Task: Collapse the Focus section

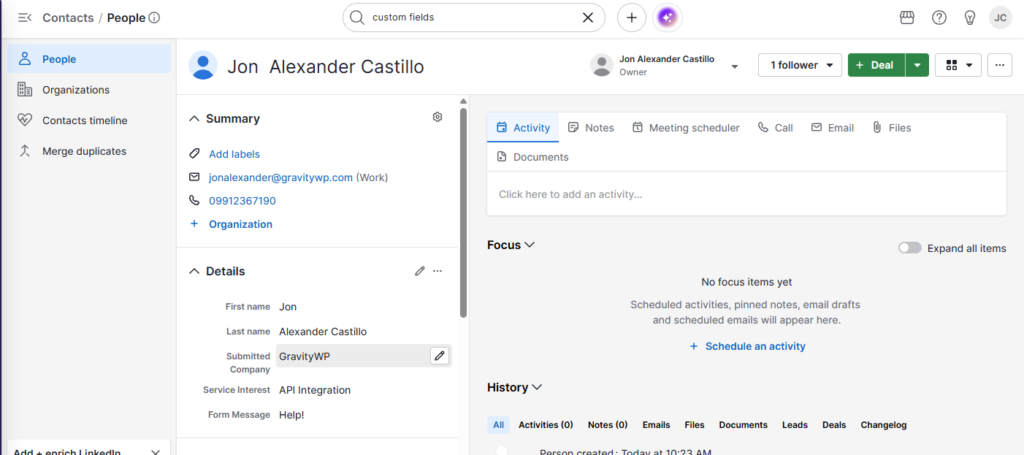Action: click(530, 245)
